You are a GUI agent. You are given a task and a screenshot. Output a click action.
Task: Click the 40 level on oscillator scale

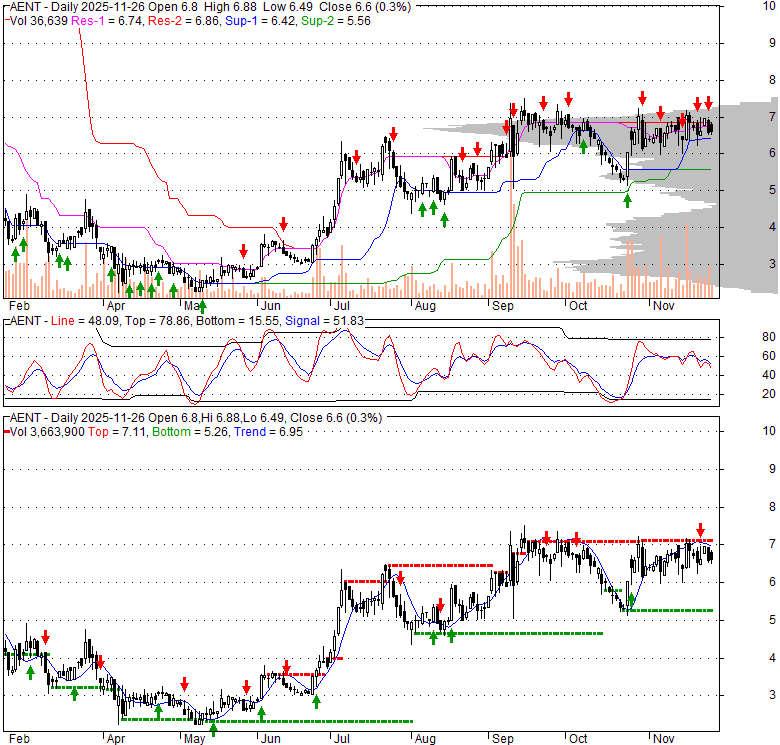coord(769,375)
